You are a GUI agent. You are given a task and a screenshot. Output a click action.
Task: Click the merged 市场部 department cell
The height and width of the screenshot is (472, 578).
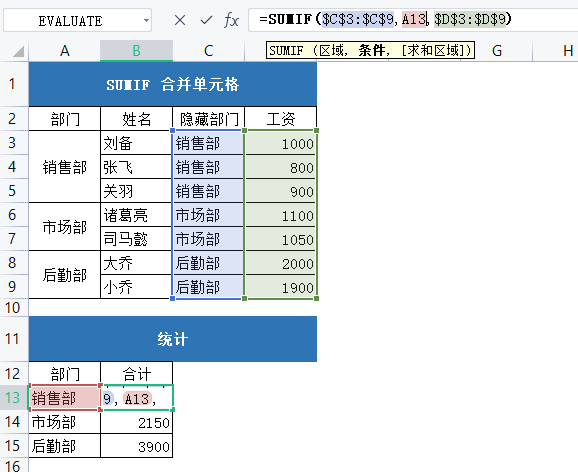click(65, 227)
